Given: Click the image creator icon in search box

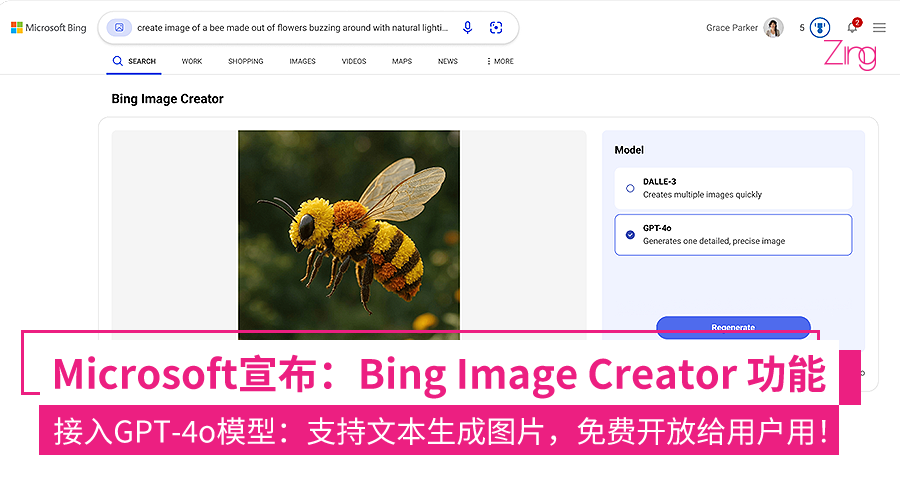Looking at the screenshot, I should [x=119, y=28].
